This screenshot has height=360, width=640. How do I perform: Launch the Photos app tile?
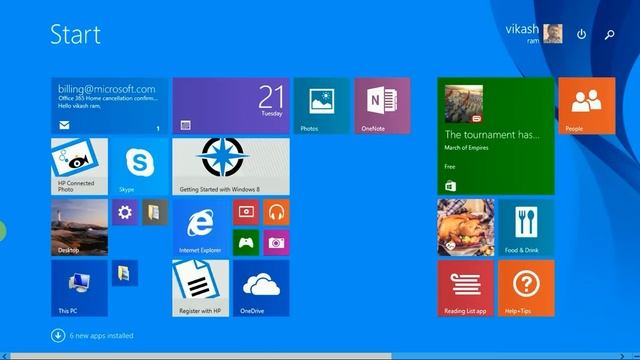[322, 106]
